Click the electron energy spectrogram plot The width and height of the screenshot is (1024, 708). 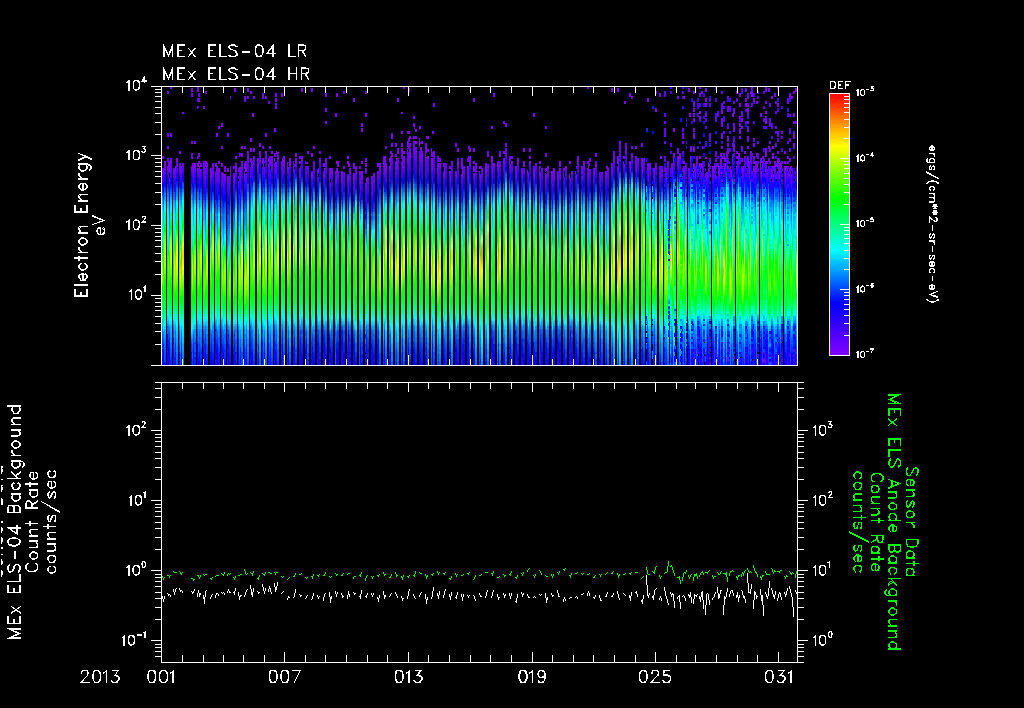(479, 225)
